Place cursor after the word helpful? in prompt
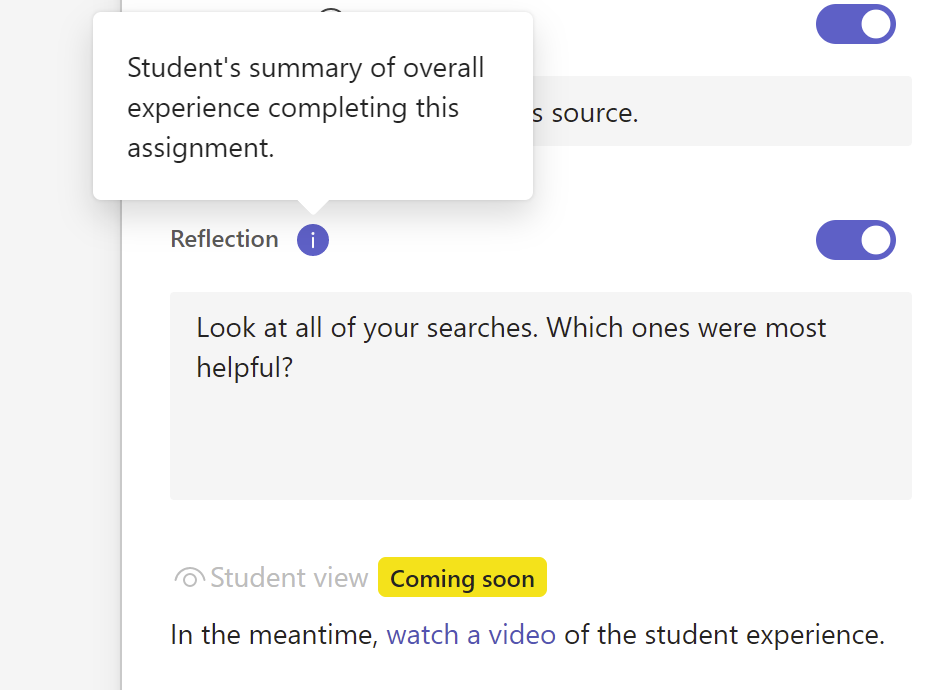944x690 pixels. [296, 368]
